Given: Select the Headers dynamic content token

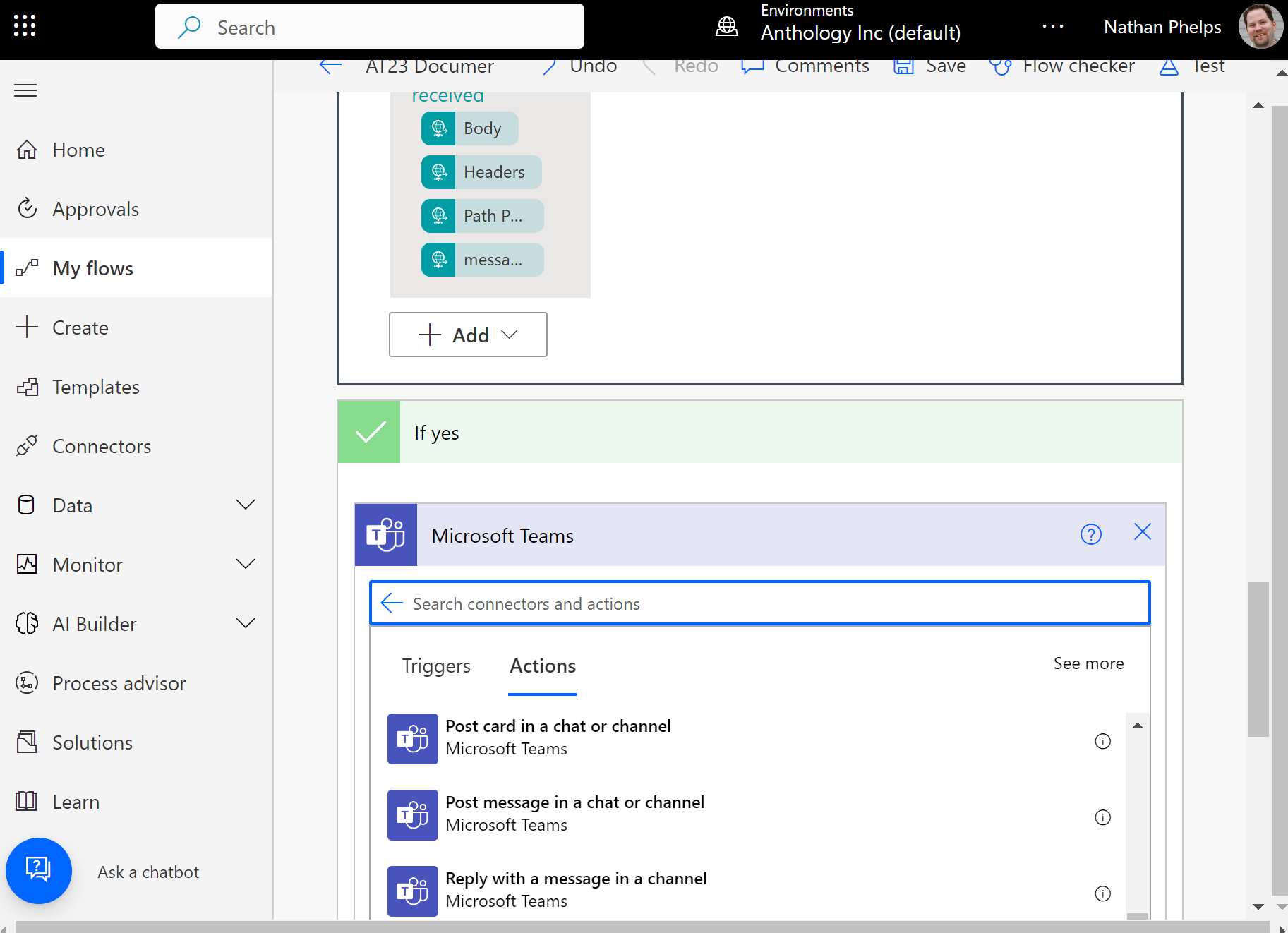Looking at the screenshot, I should click(x=481, y=172).
